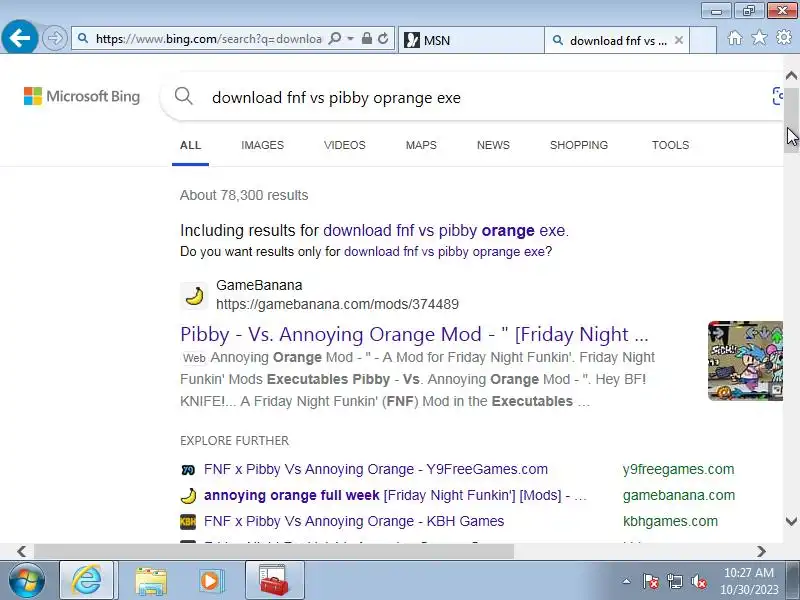Click the banana favicon beside 'annoying orange full week'
Image resolution: width=800 pixels, height=600 pixels.
(188, 495)
